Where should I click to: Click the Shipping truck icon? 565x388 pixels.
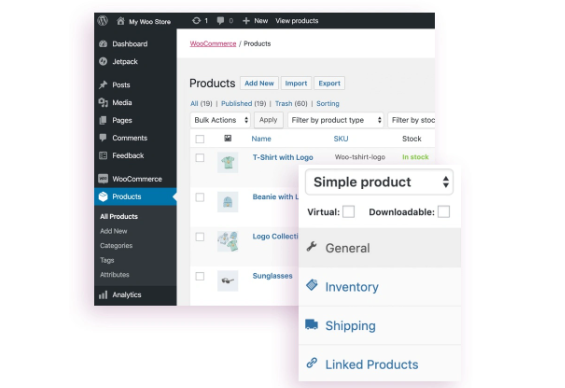(312, 325)
